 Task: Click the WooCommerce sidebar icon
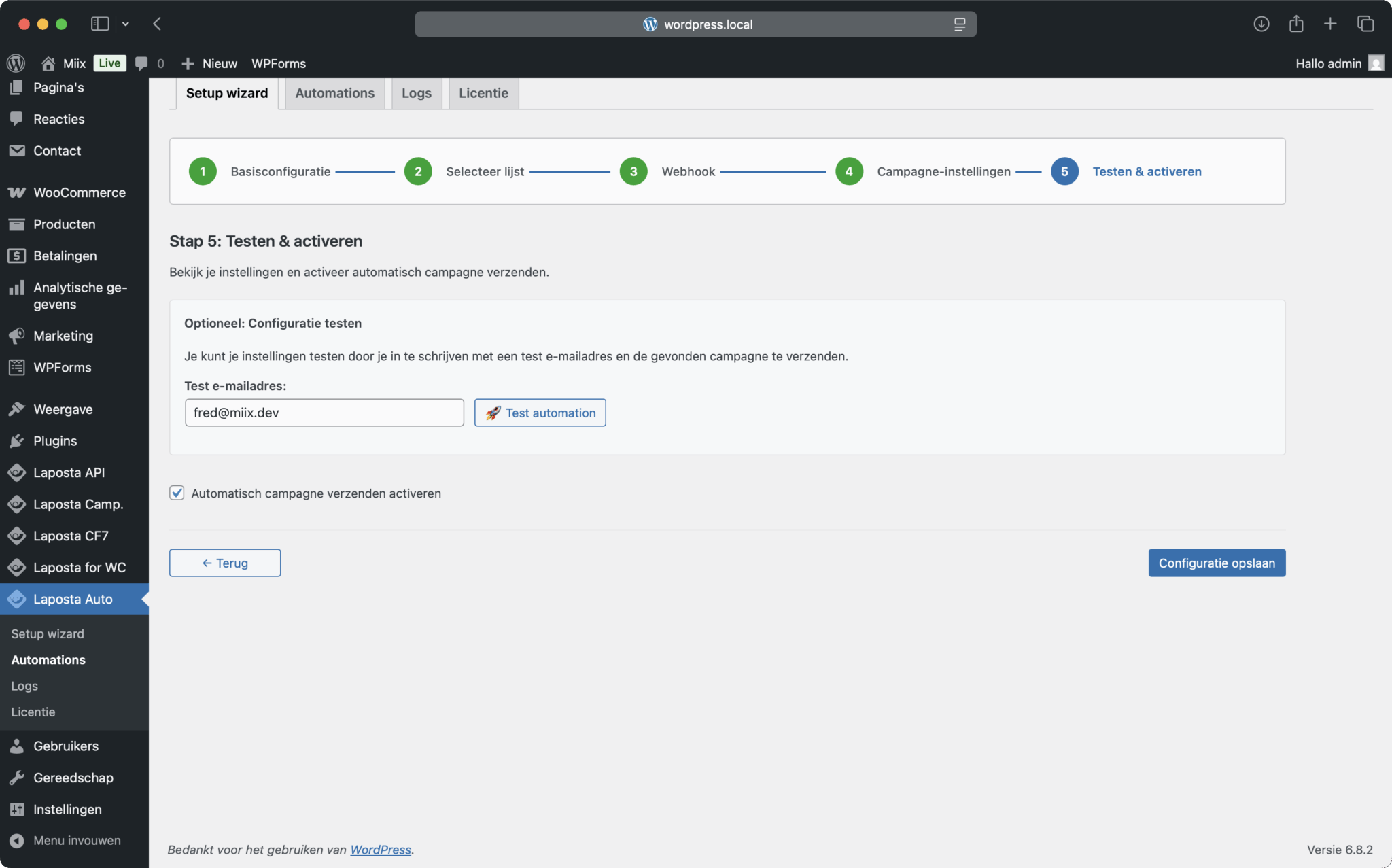17,192
